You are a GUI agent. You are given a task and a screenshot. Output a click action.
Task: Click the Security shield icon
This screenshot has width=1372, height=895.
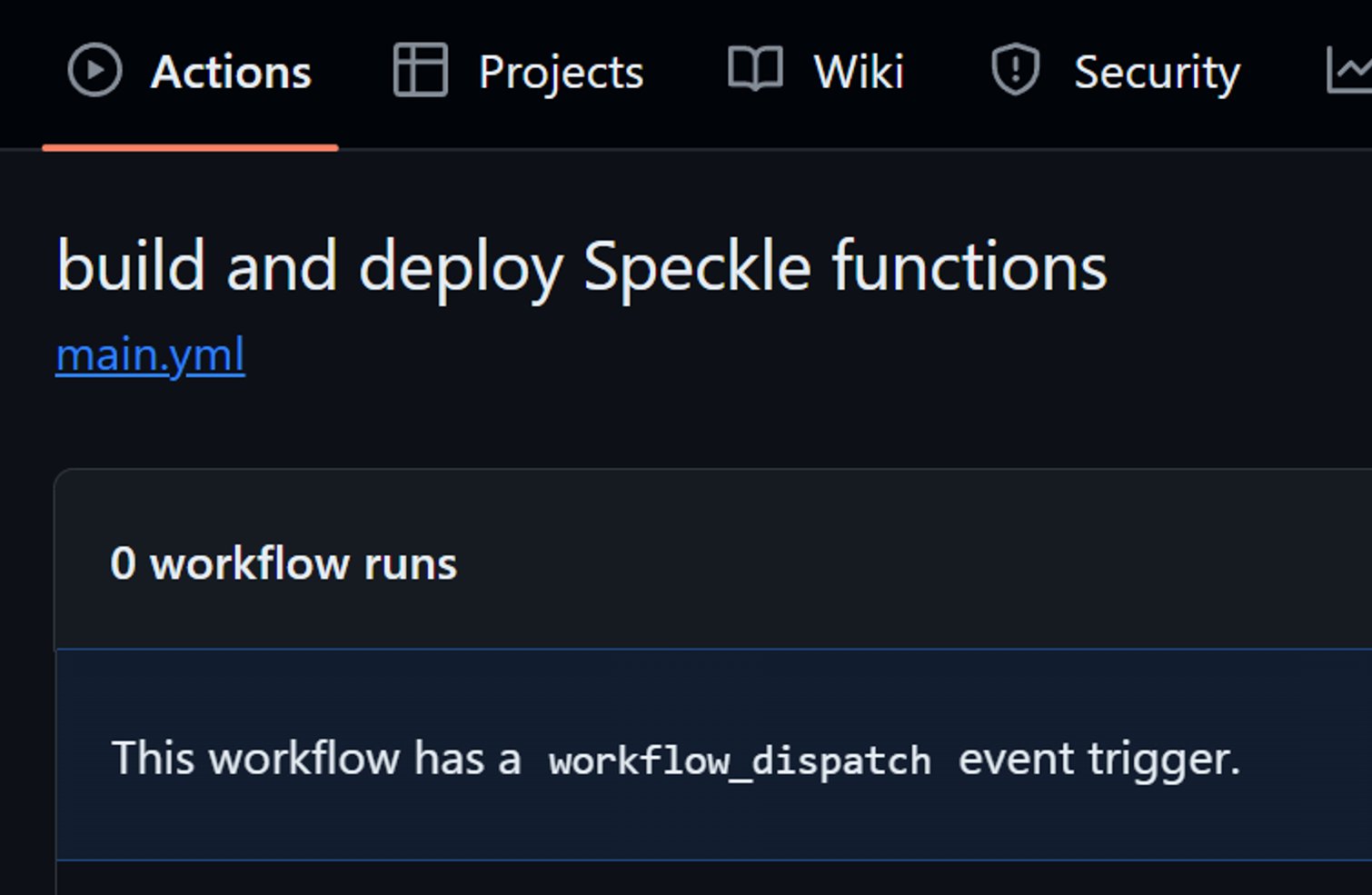(1015, 70)
